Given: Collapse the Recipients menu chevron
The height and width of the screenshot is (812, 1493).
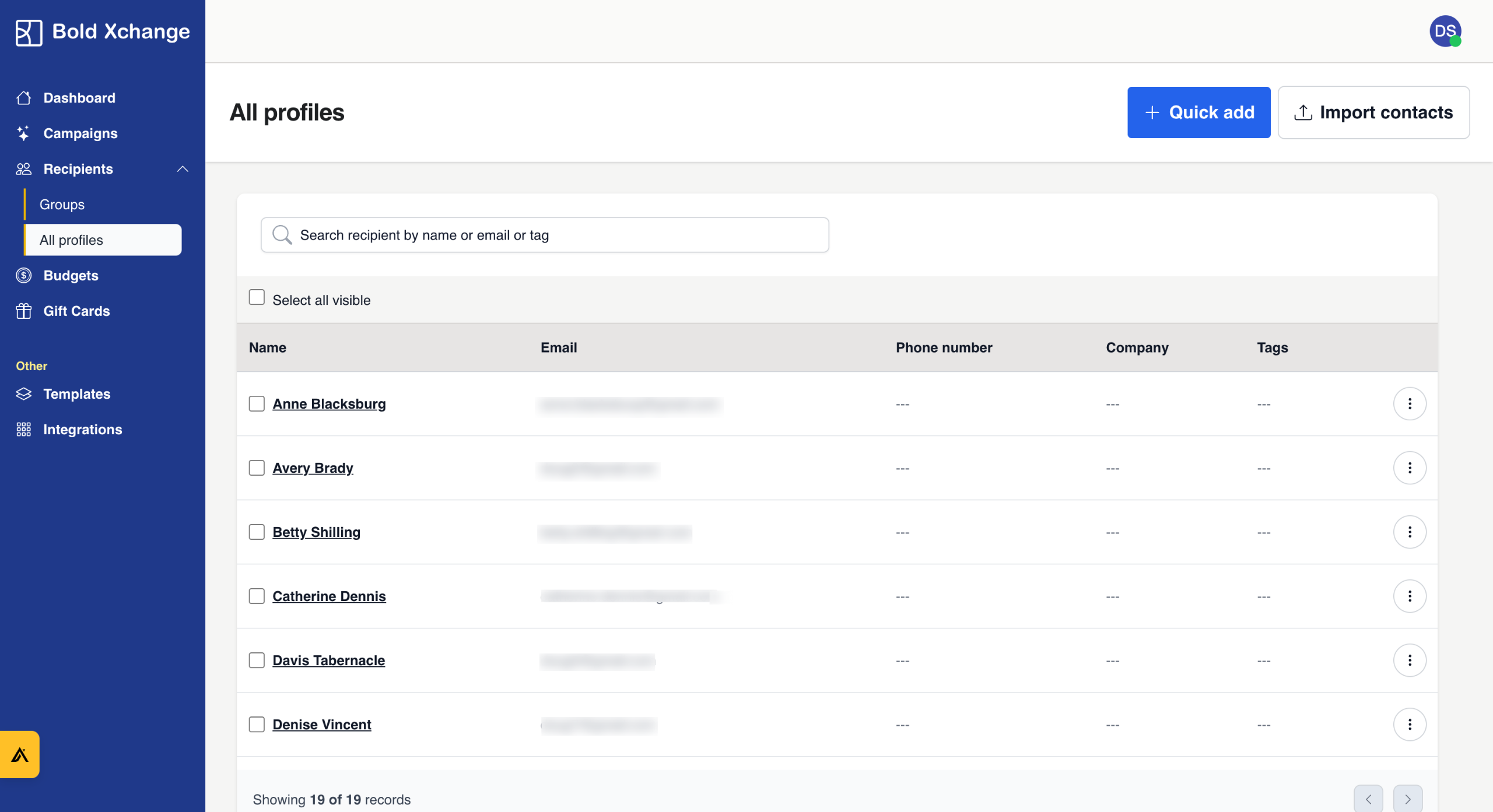Looking at the screenshot, I should pyautogui.click(x=183, y=169).
